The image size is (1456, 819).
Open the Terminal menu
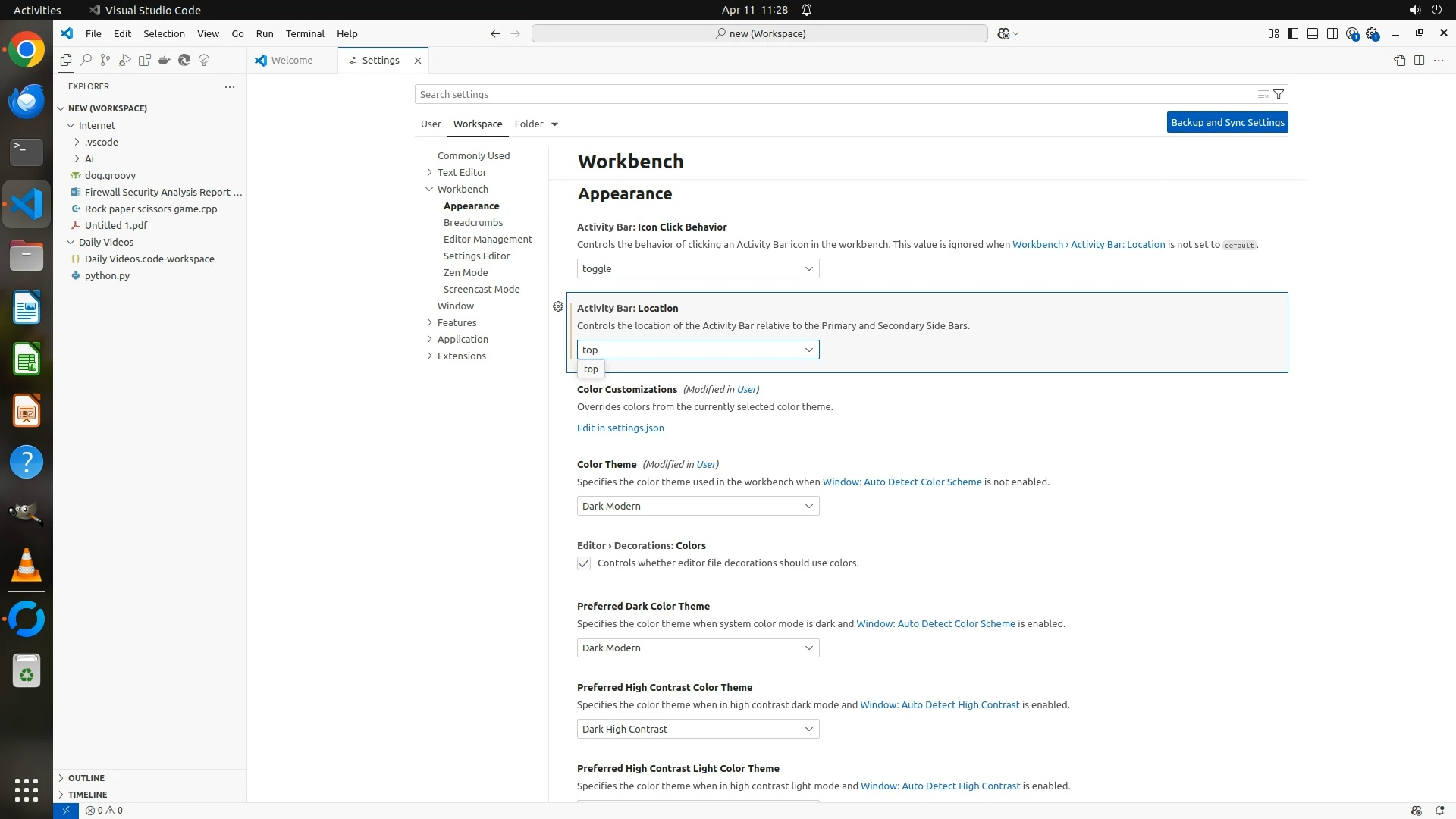pos(305,33)
